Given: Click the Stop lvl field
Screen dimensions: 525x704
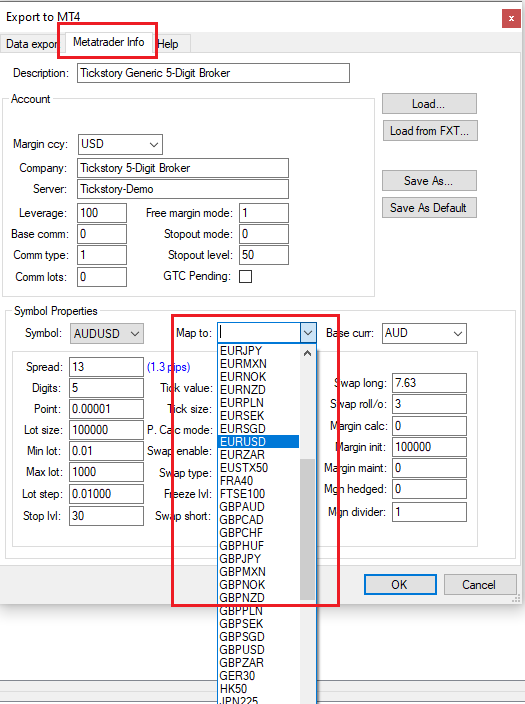Looking at the screenshot, I should 106,516.
